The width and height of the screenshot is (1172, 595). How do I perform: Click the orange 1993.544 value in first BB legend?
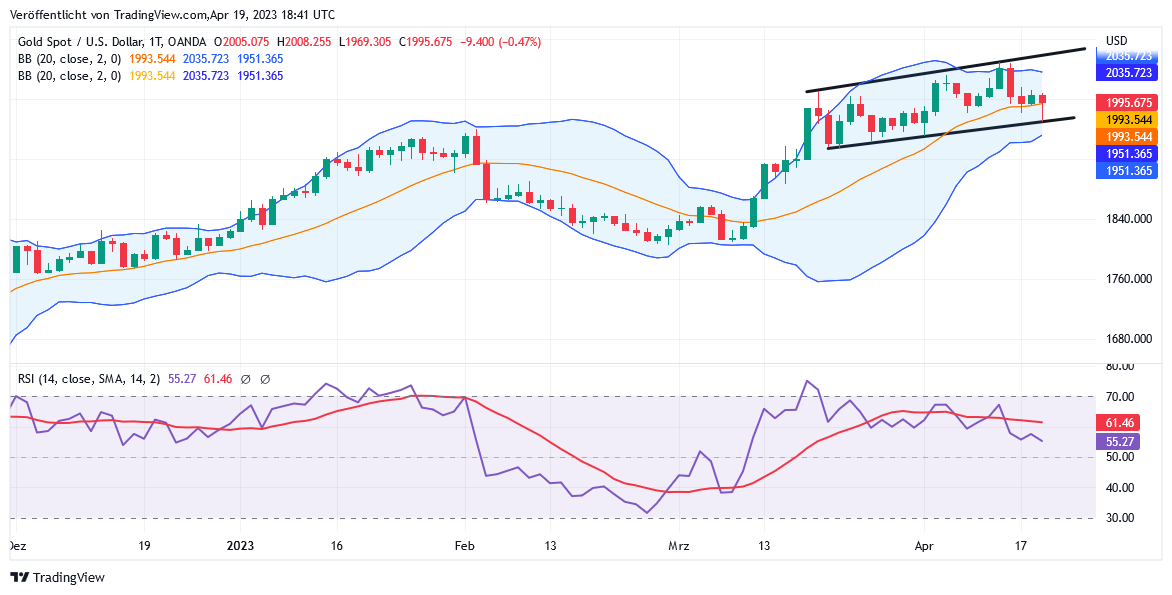[x=153, y=59]
